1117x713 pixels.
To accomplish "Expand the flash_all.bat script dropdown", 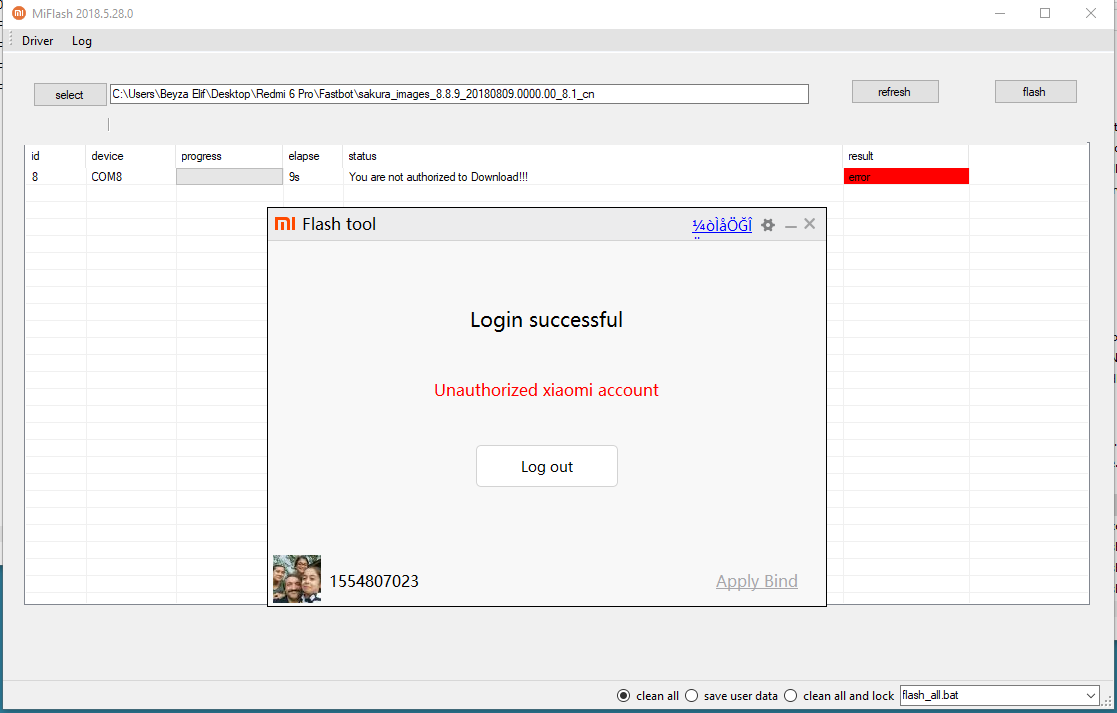I will click(x=1091, y=695).
